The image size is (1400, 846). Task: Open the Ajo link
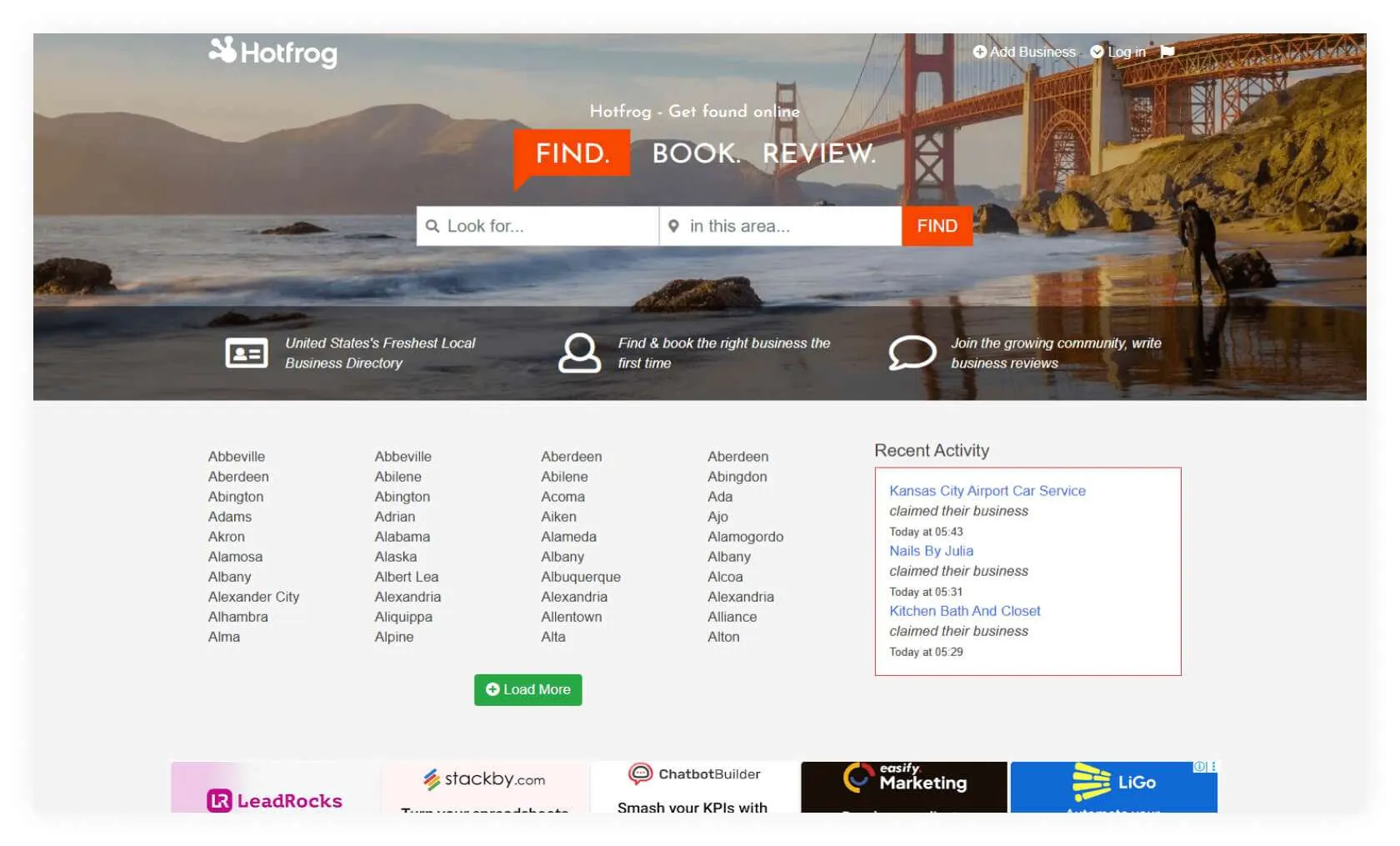click(717, 517)
